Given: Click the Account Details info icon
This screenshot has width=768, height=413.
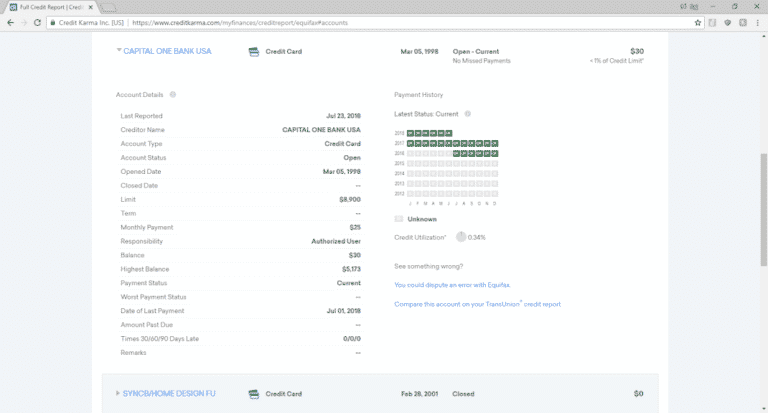Looking at the screenshot, I should click(173, 95).
